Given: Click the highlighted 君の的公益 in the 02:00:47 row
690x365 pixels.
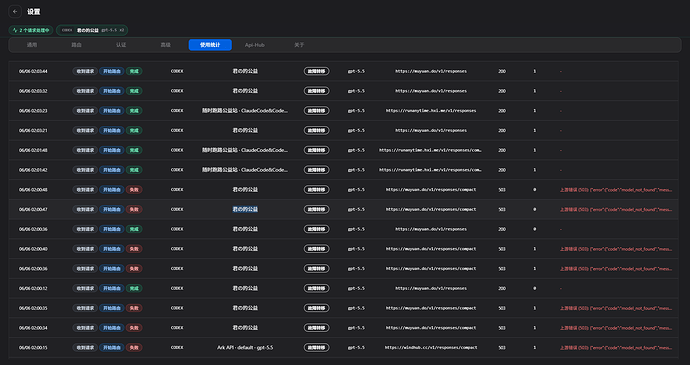Looking at the screenshot, I should 245,210.
